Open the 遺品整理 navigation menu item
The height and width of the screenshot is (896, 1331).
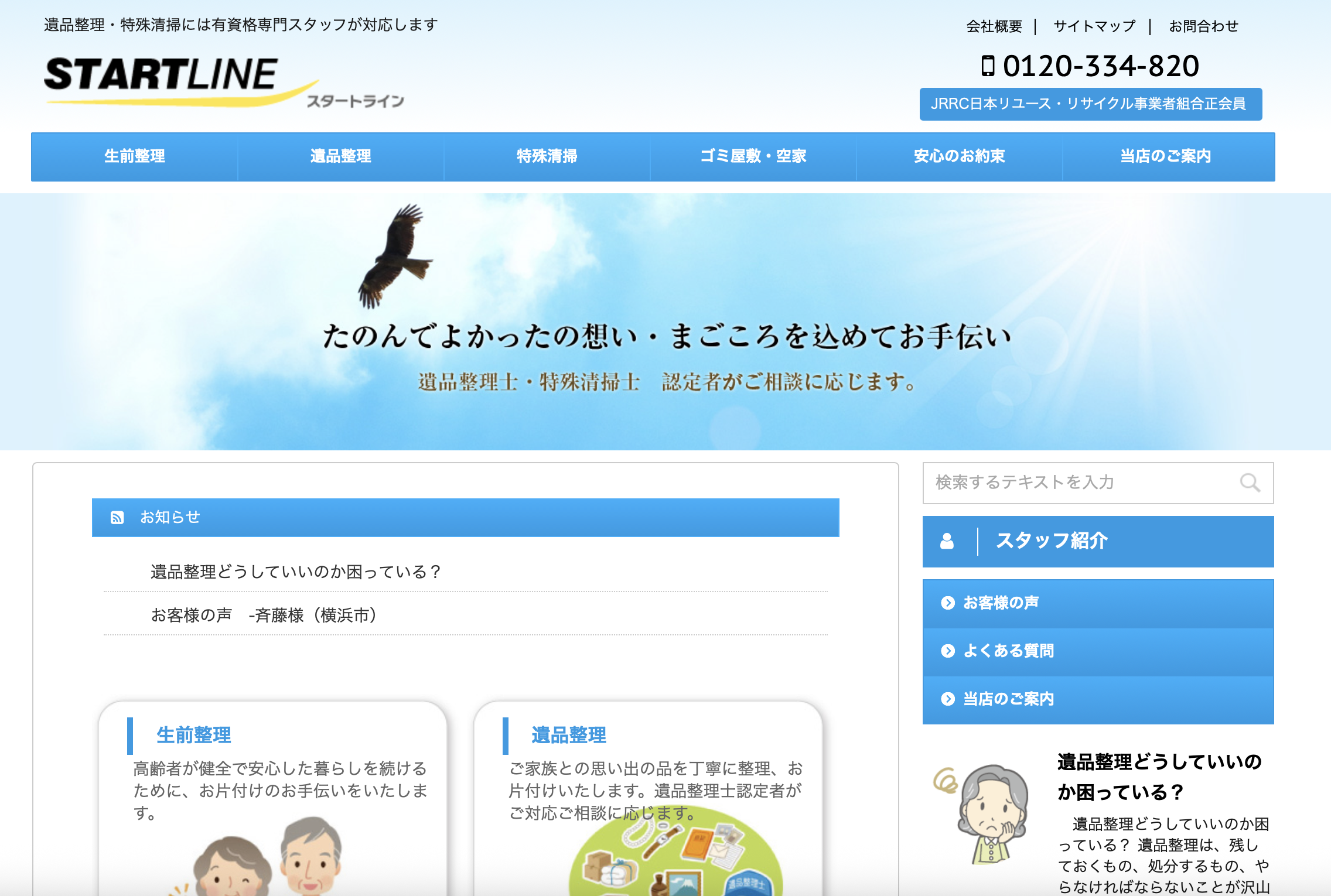[x=341, y=156]
